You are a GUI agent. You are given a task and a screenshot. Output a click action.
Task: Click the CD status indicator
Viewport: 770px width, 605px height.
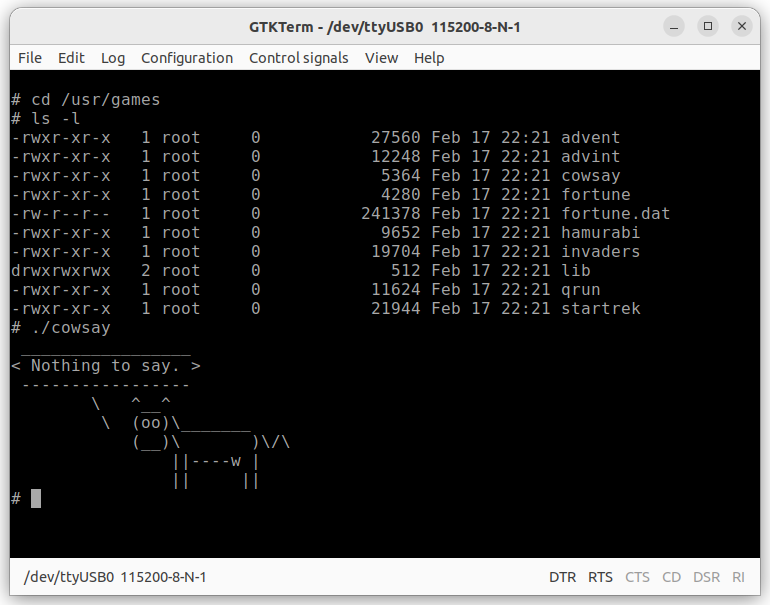[x=671, y=577]
